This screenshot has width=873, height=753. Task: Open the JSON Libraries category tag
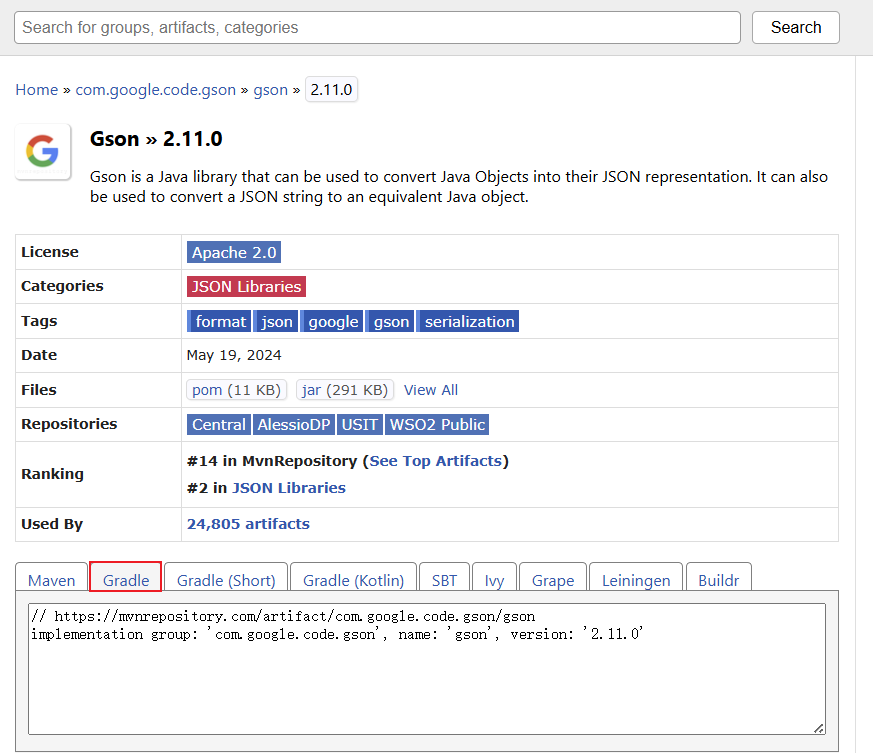point(246,286)
